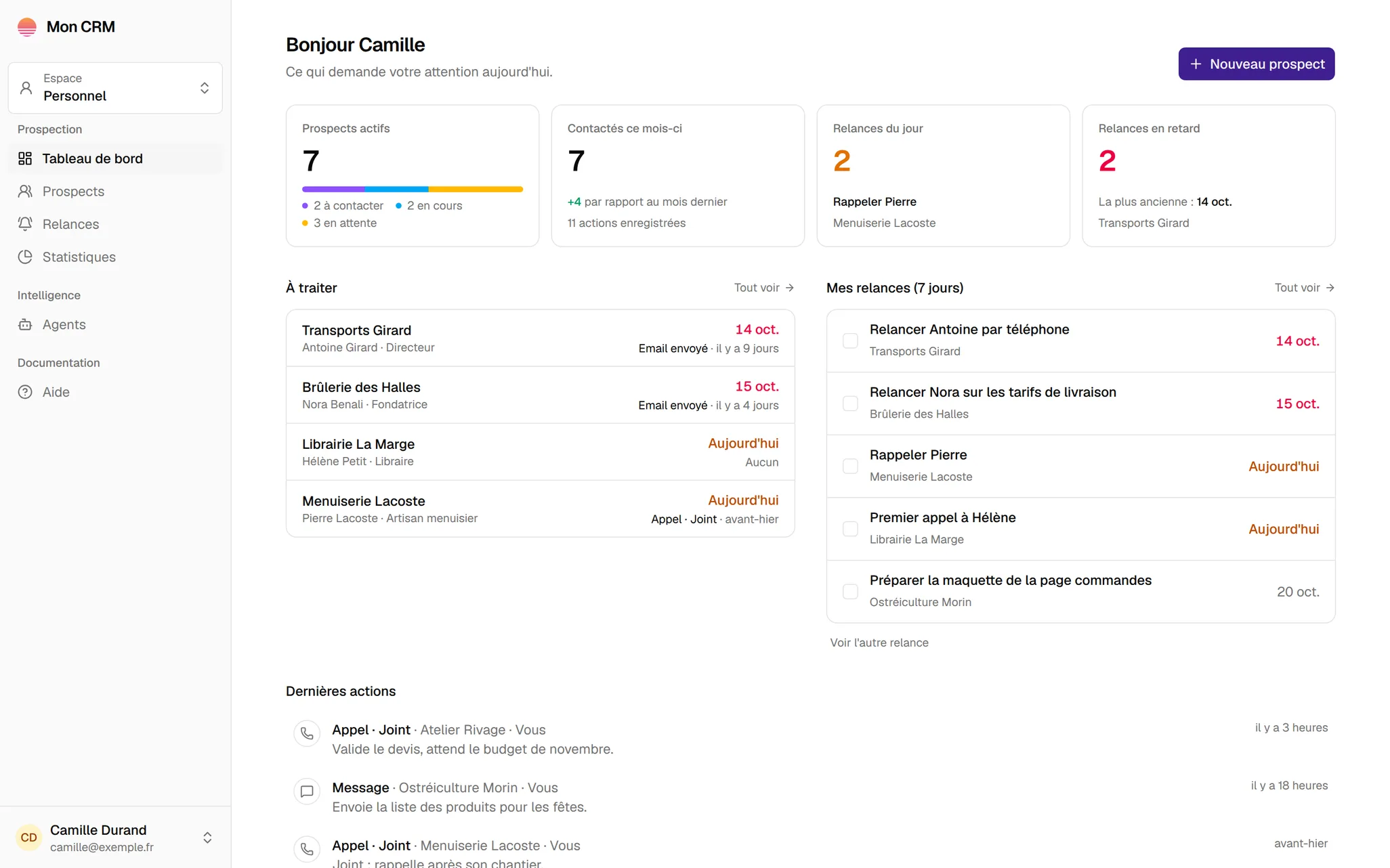1390x868 pixels.
Task: Click the Tableau de bord grid icon
Action: pyautogui.click(x=25, y=158)
